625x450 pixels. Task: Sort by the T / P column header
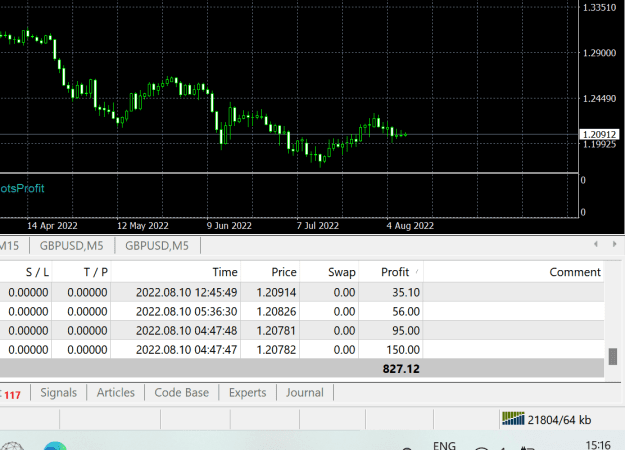click(x=96, y=272)
